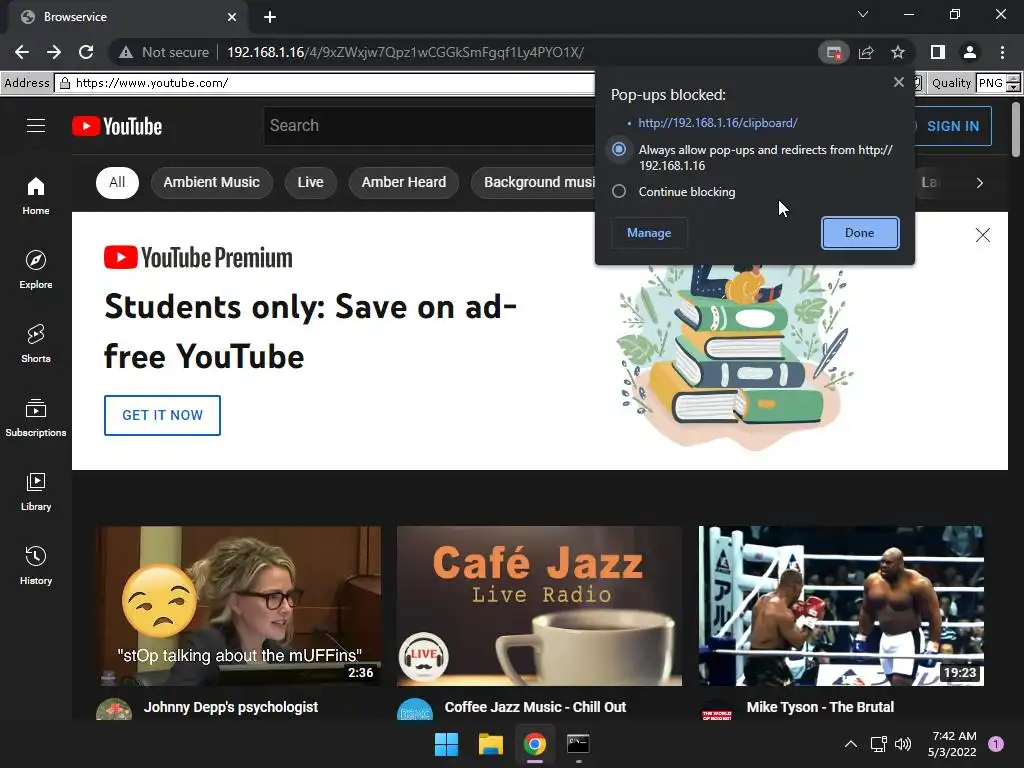Open the Chrome profile icon
The width and height of the screenshot is (1024, 768).
click(970, 52)
